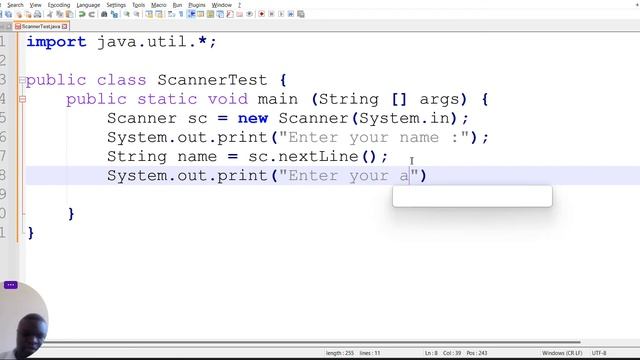Open the Document List panel icon
Screen dimensions: 640x360
(x=220, y=14)
